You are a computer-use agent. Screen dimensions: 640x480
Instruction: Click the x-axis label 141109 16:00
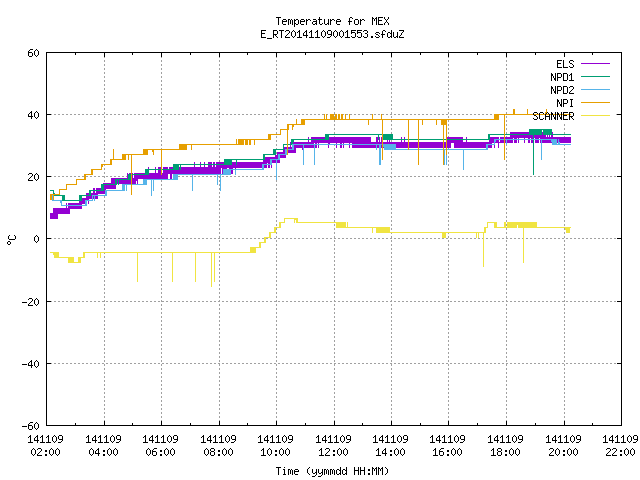click(447, 446)
